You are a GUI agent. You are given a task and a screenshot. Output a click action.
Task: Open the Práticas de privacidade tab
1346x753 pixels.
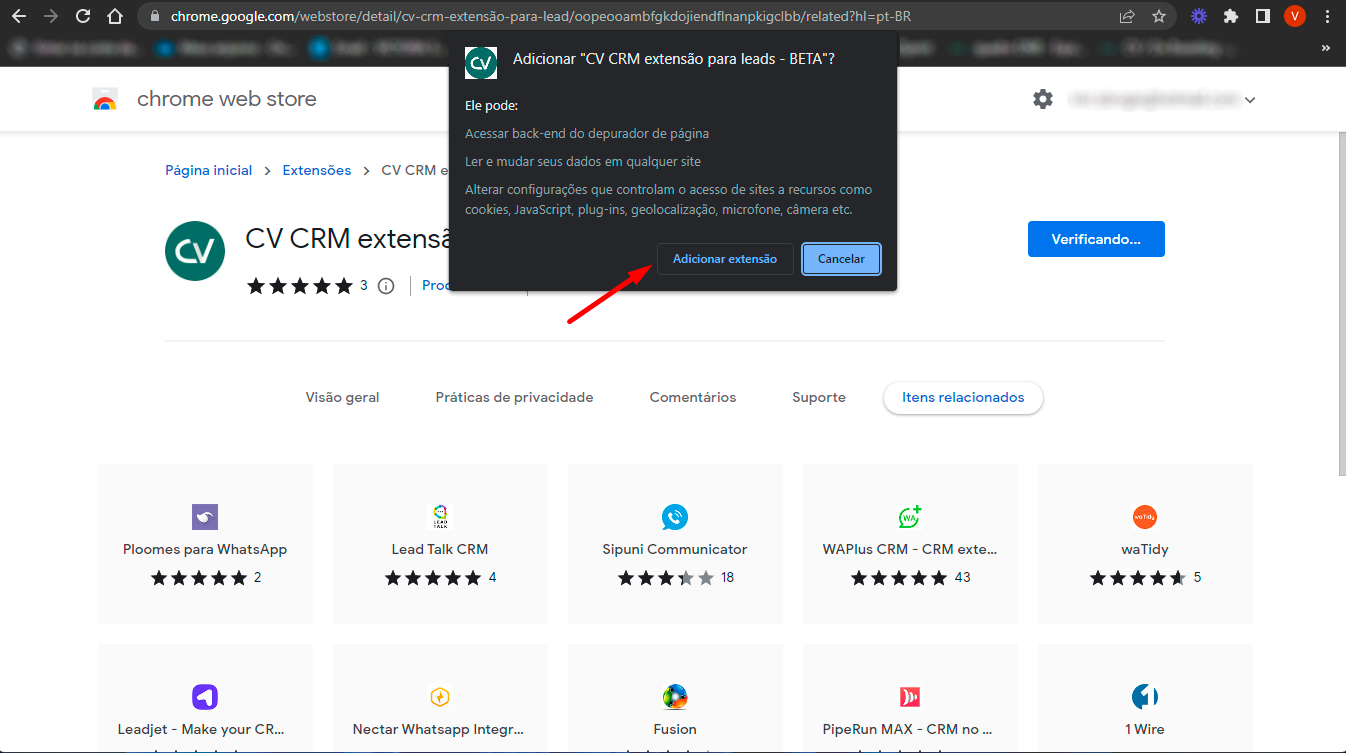(515, 397)
